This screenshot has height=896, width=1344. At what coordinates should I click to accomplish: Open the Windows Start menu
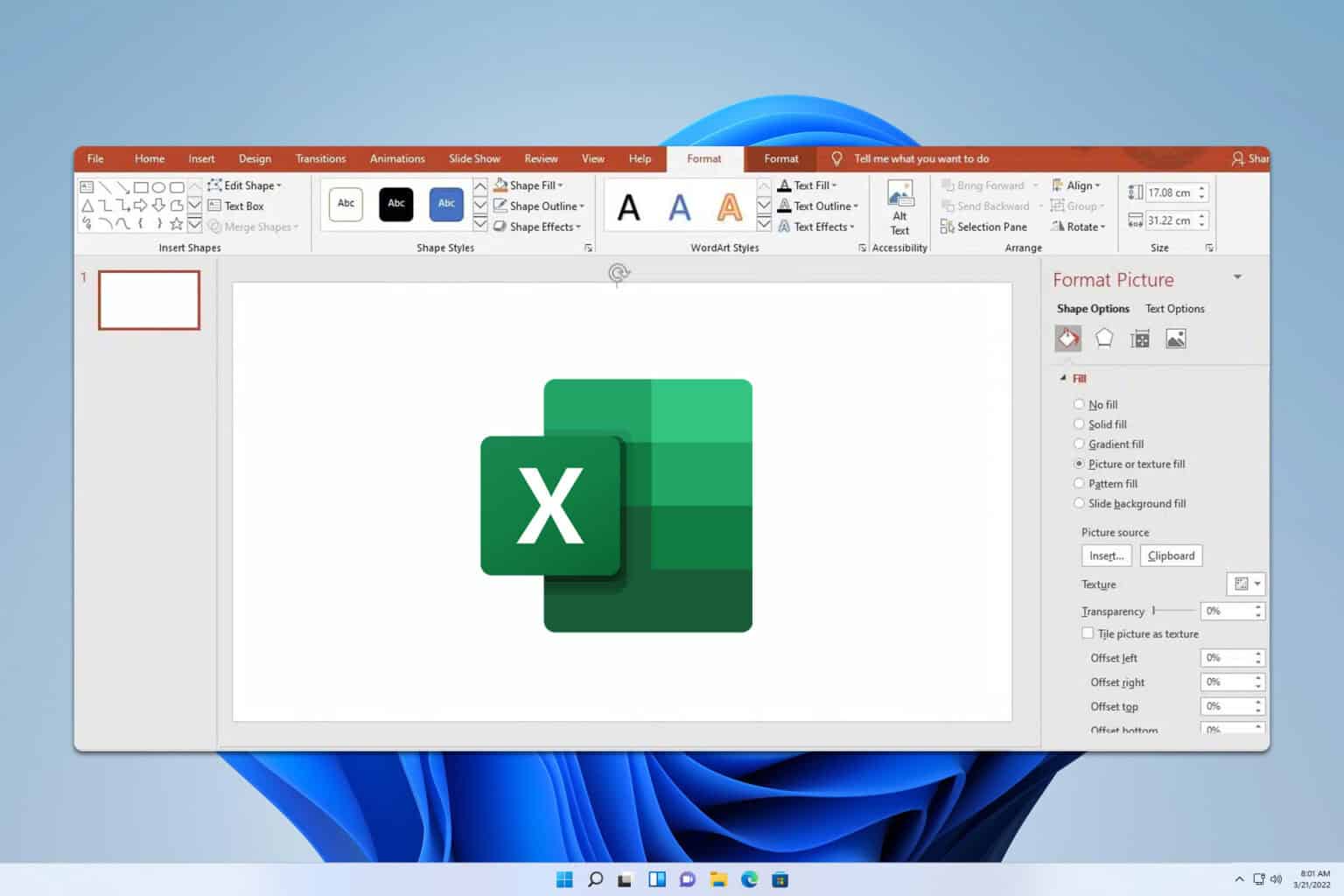tap(564, 879)
